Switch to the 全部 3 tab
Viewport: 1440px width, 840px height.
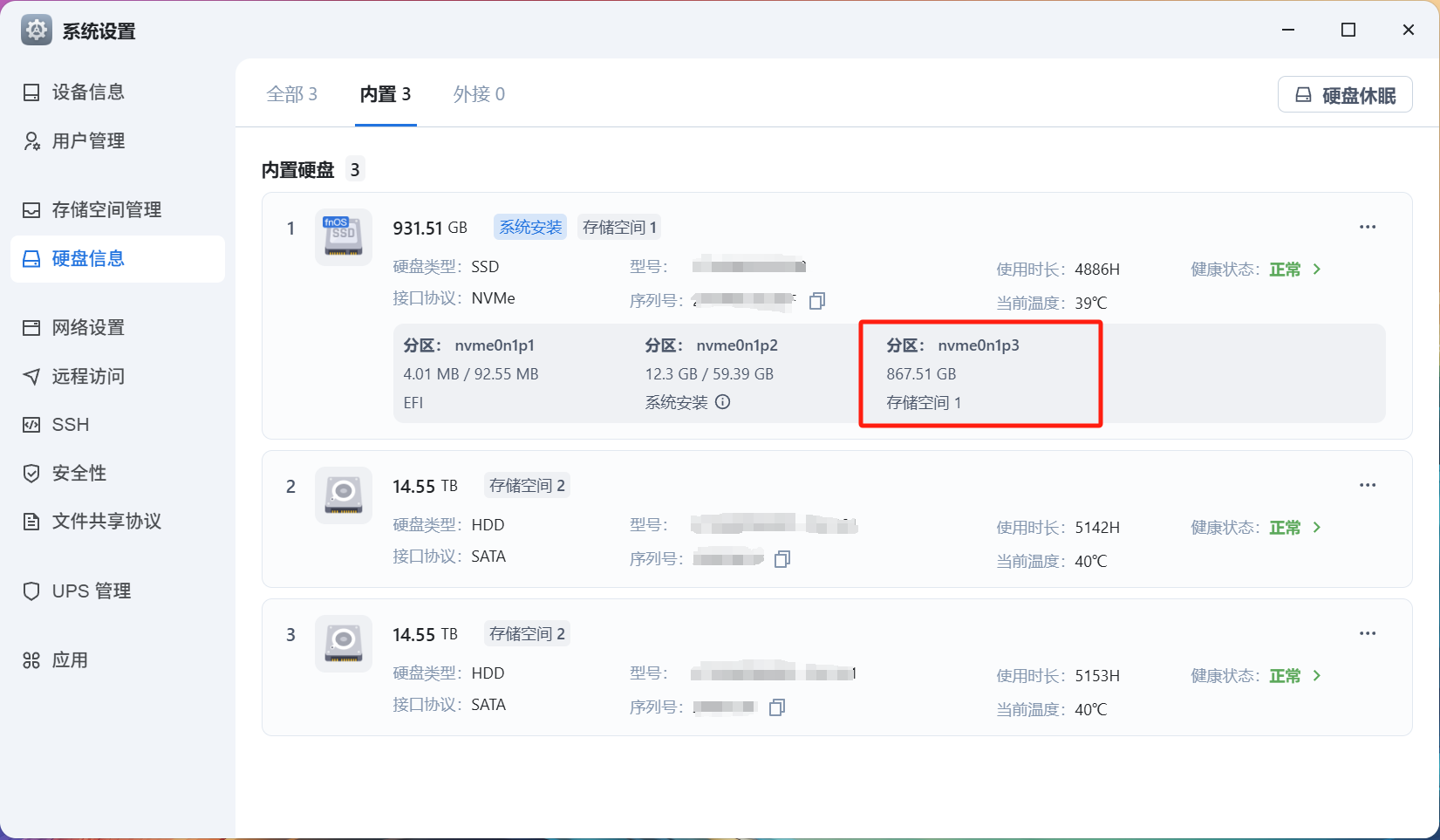[291, 94]
